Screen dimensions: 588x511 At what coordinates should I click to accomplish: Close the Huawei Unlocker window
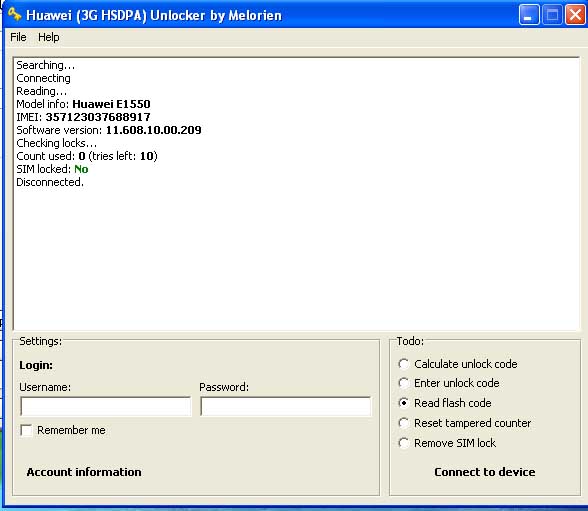click(575, 15)
